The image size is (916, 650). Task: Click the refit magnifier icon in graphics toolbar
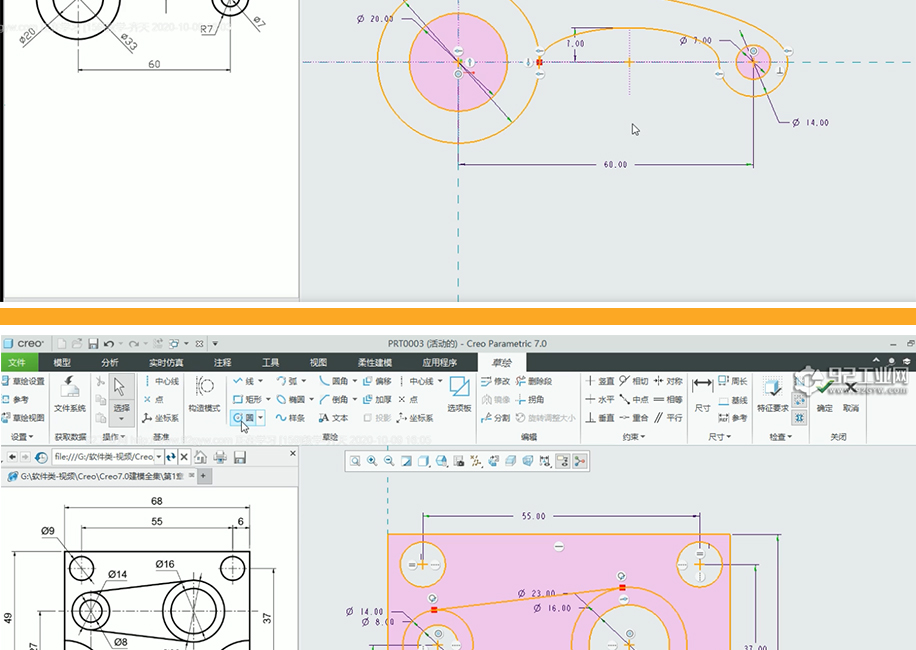click(355, 461)
